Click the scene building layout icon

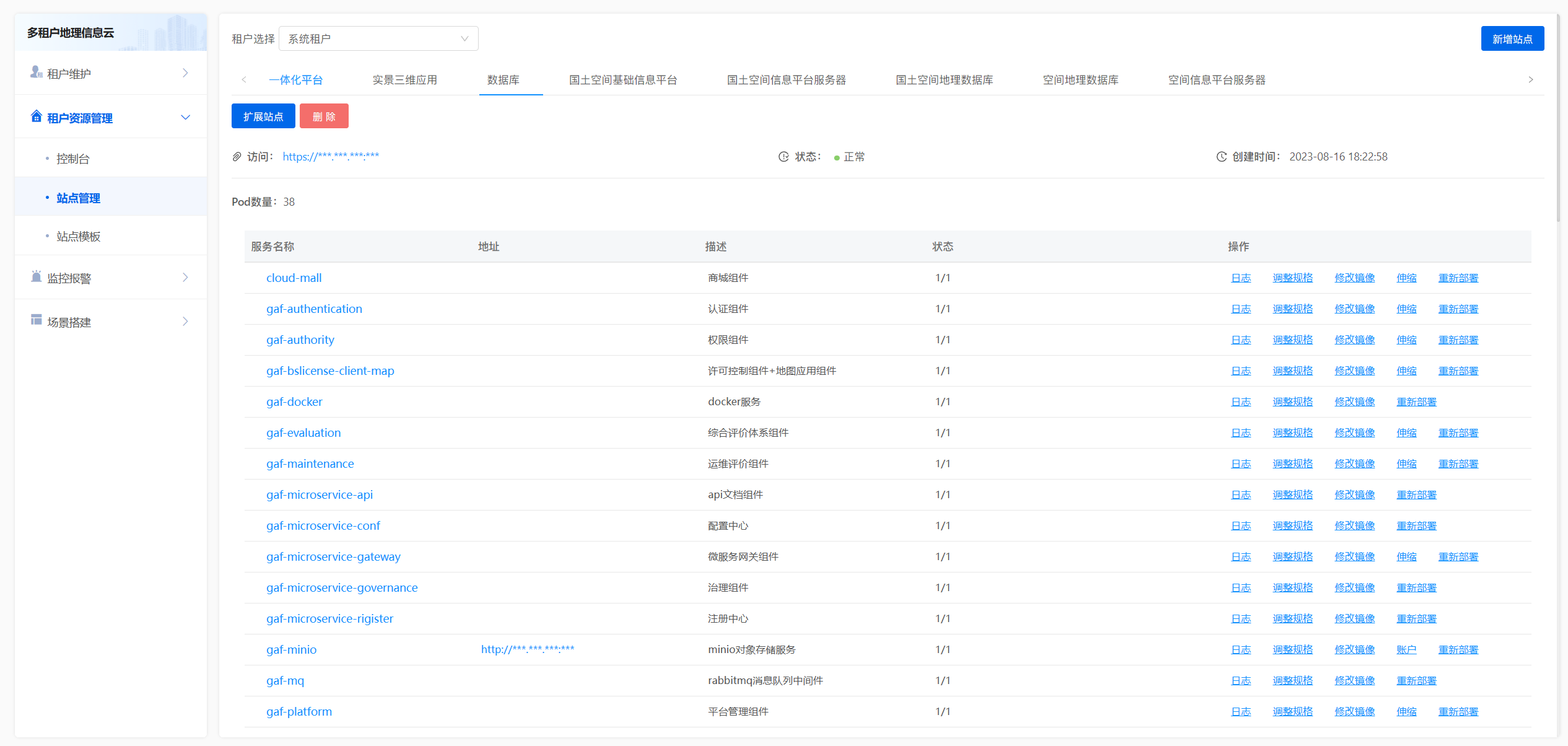coord(36,320)
